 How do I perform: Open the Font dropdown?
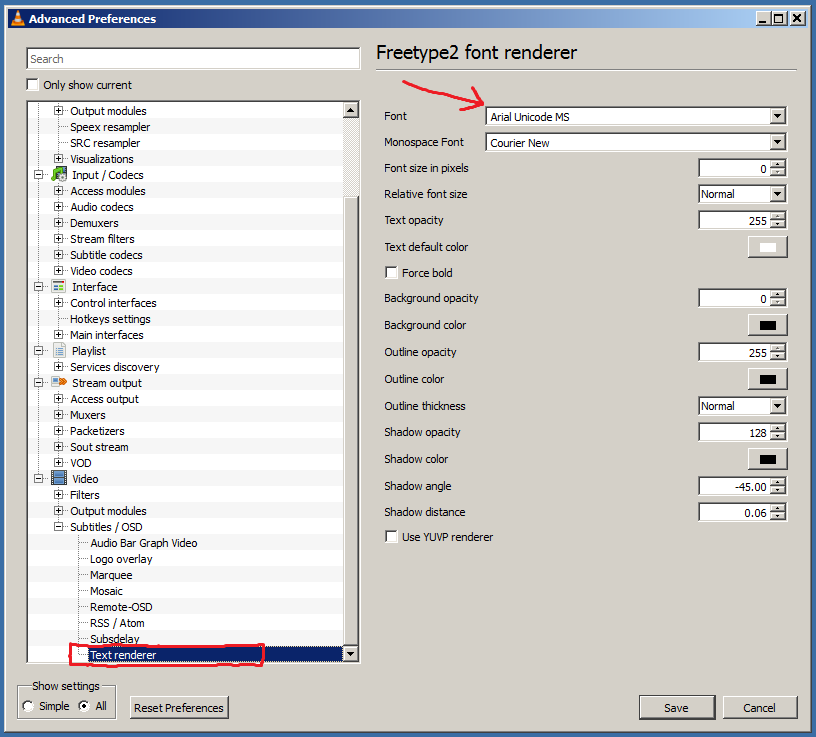point(777,116)
